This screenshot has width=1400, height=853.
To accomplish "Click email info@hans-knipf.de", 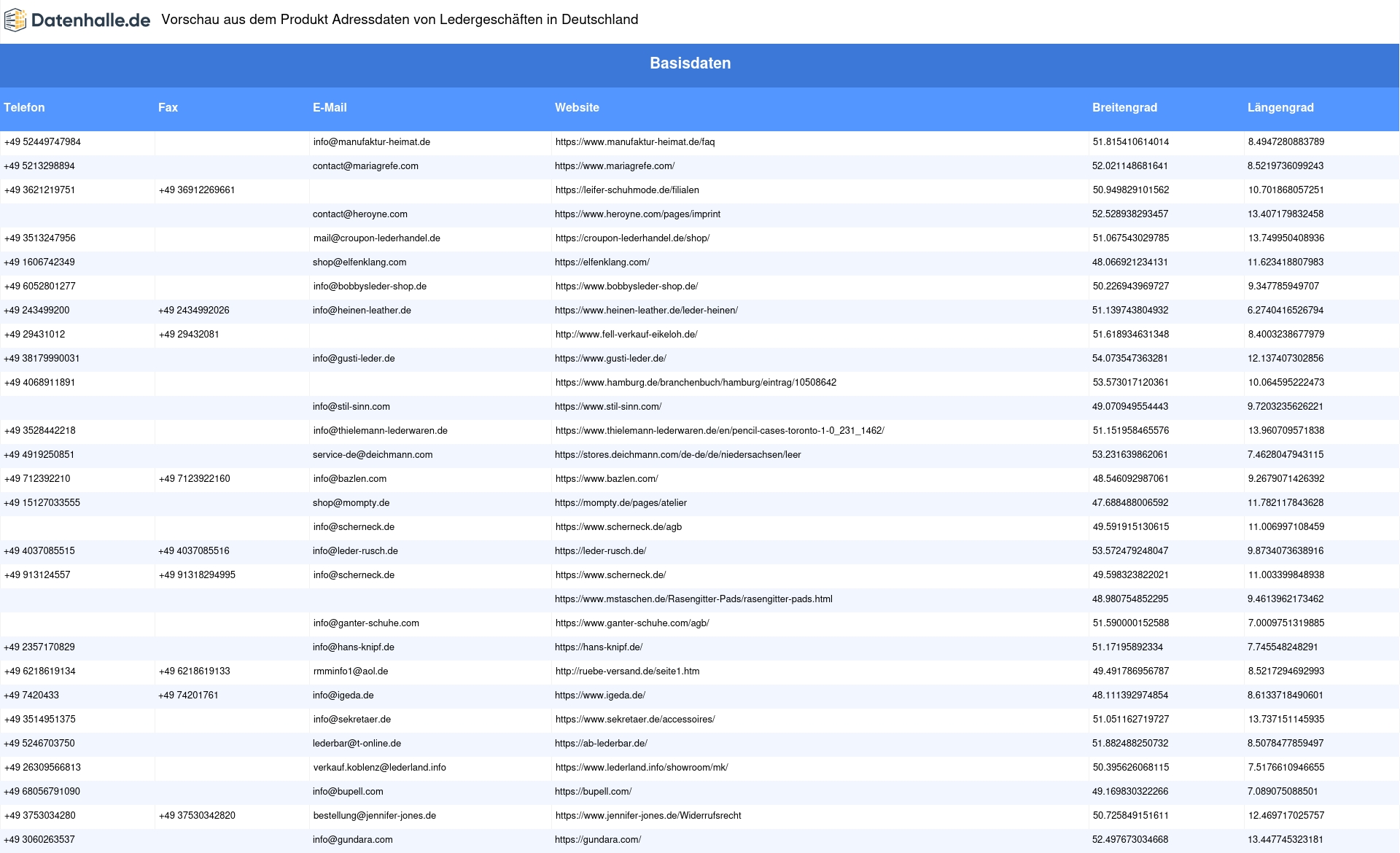I will point(354,647).
